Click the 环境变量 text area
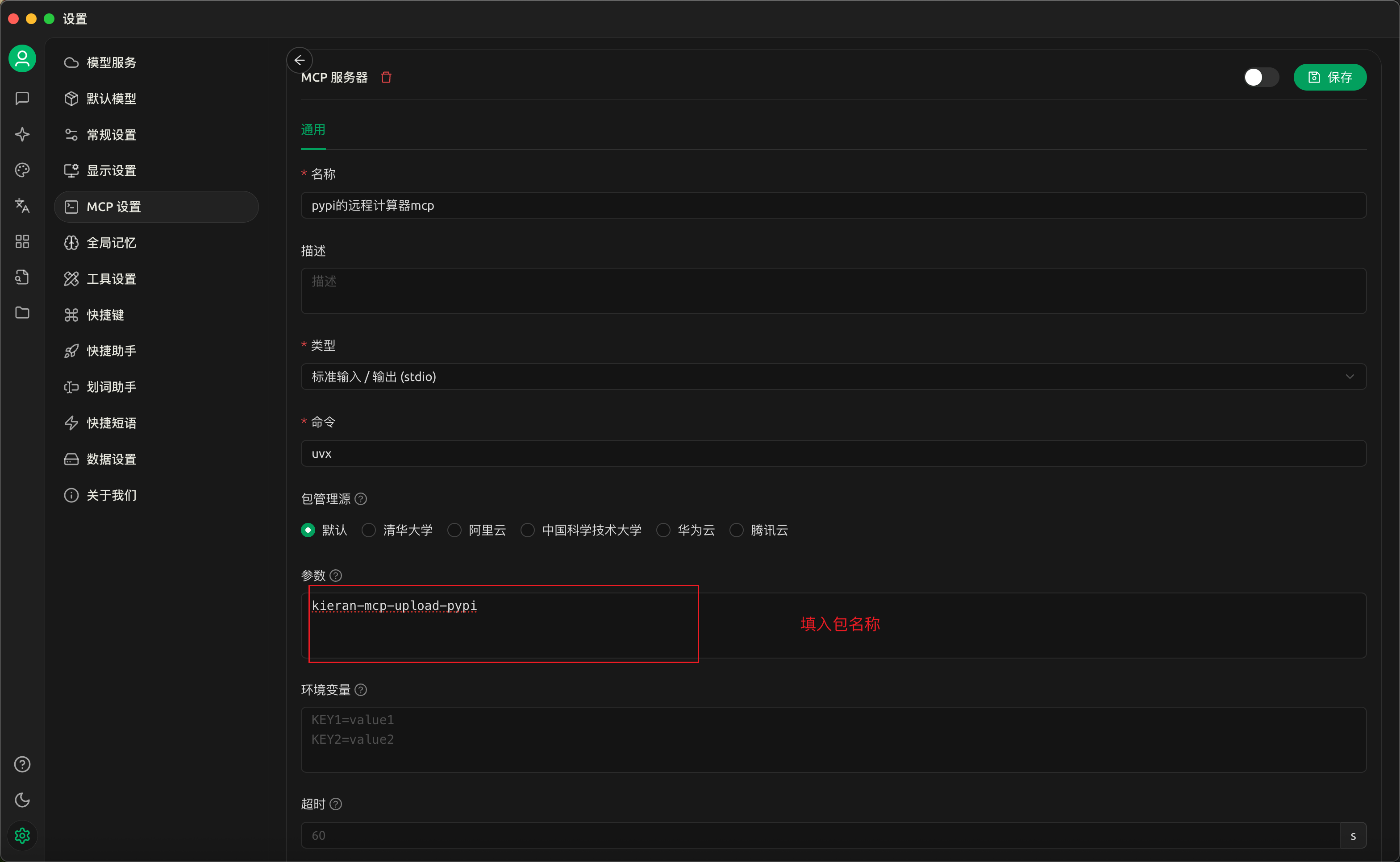This screenshot has width=1400, height=862. 833,740
